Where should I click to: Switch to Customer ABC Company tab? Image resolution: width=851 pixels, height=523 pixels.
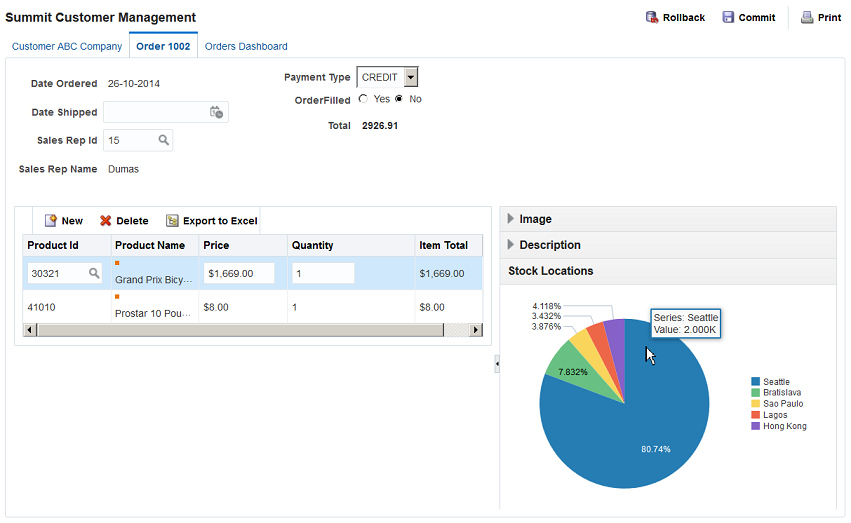pyautogui.click(x=67, y=47)
